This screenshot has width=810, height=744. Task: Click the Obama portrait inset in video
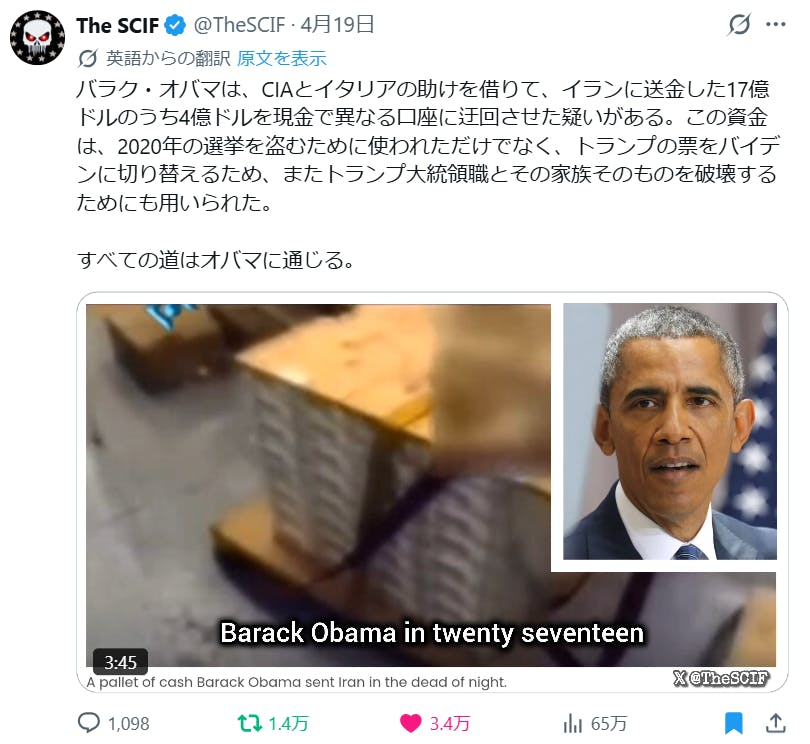coord(669,431)
